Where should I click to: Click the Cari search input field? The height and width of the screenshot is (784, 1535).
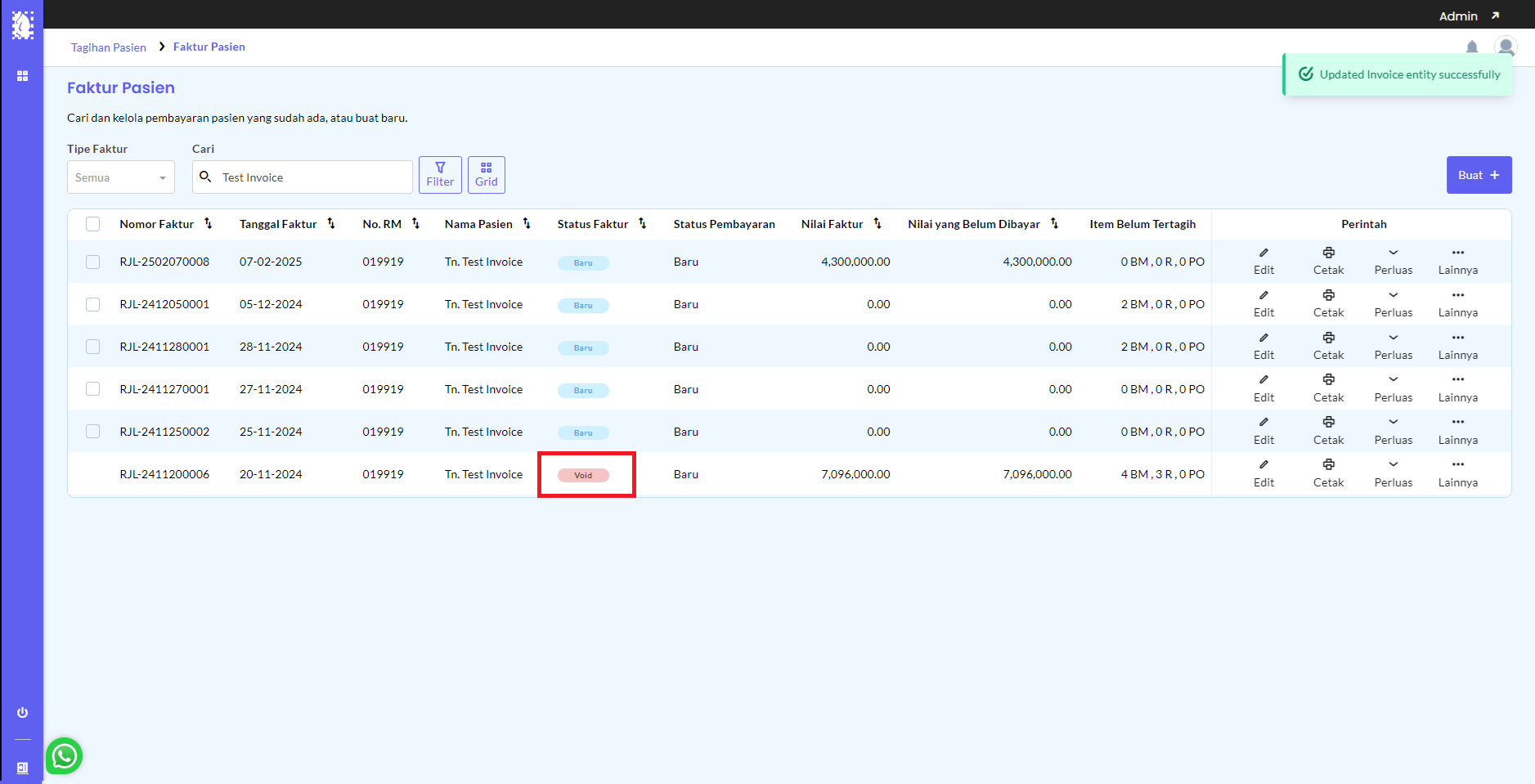pyautogui.click(x=303, y=177)
